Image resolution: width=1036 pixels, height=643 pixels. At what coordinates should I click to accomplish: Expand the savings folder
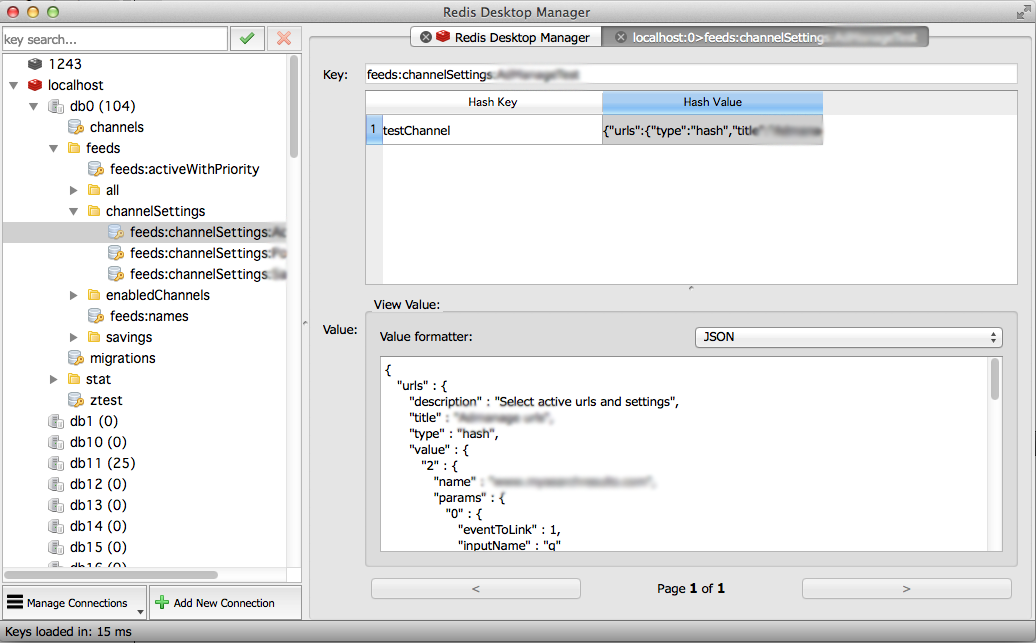click(x=74, y=337)
